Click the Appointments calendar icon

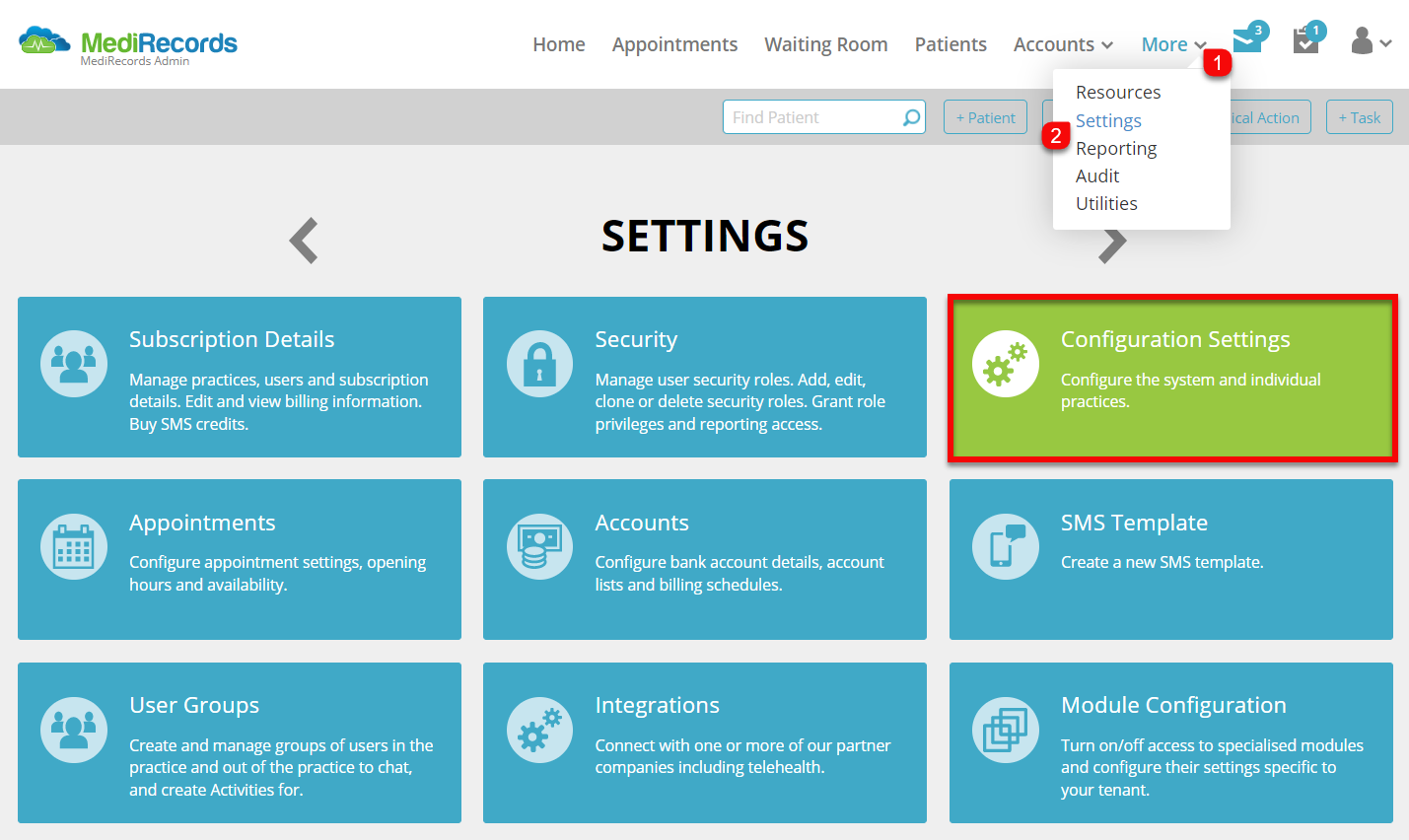point(74,546)
